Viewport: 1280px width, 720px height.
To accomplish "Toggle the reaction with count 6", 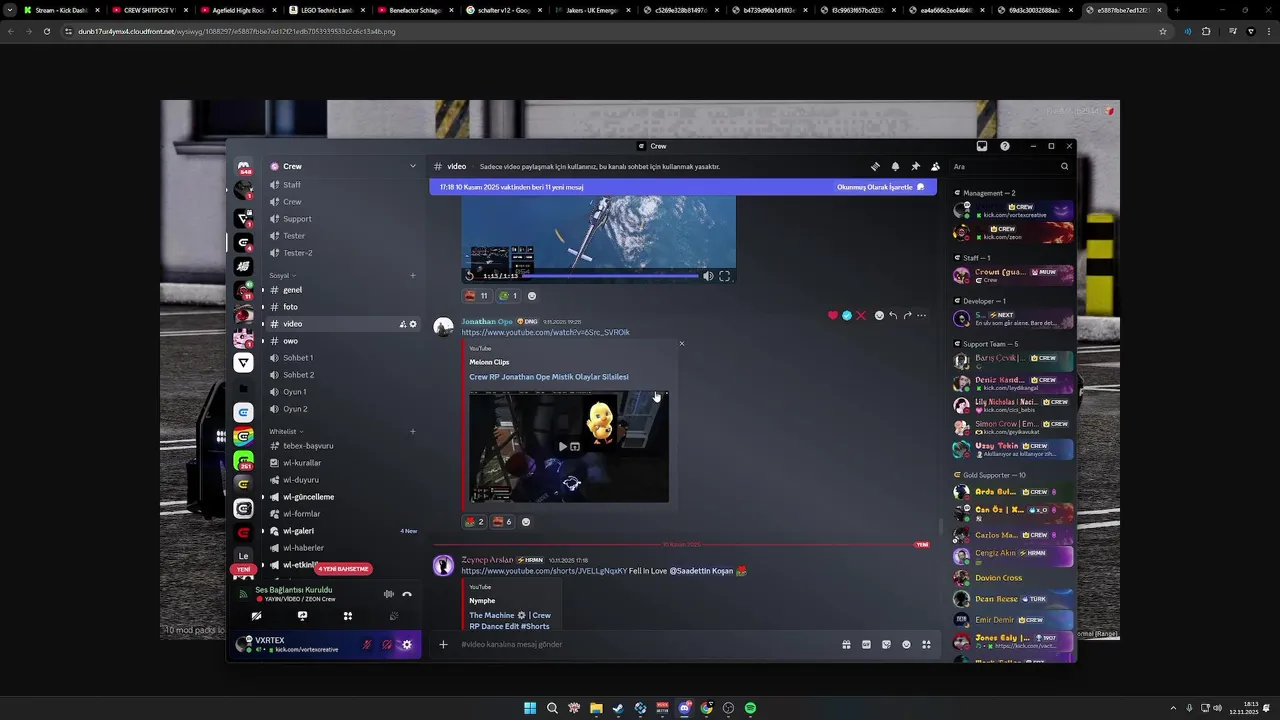I will click(502, 522).
